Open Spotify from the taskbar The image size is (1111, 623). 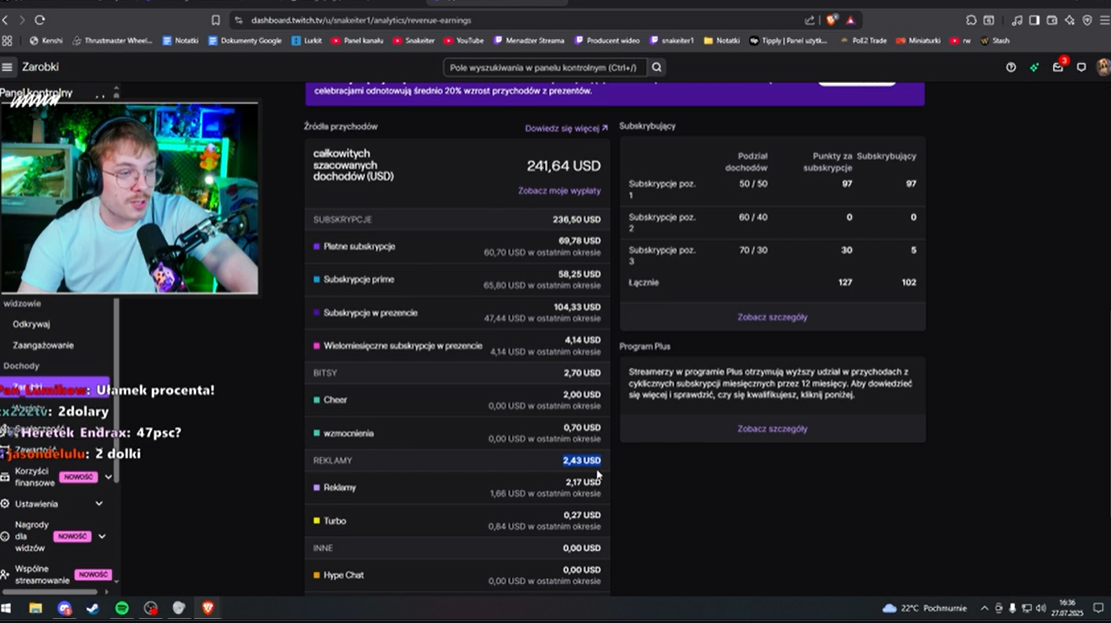pos(122,608)
